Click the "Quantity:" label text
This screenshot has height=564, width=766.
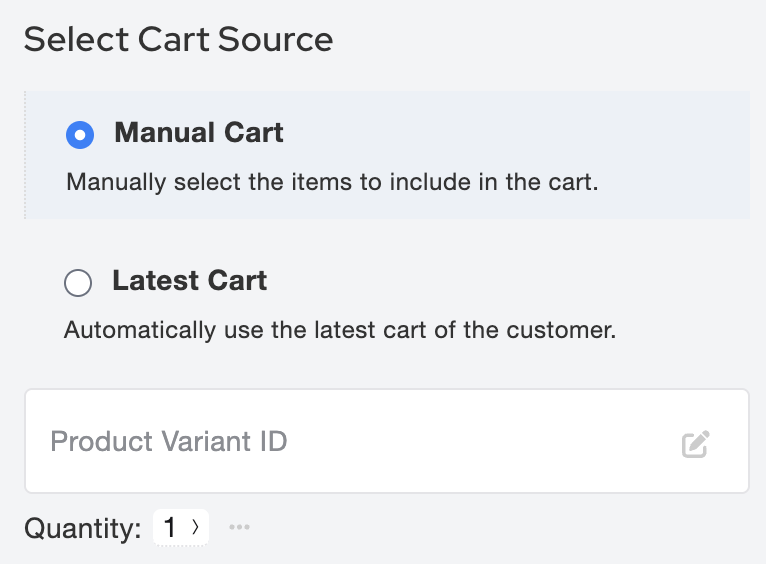click(x=83, y=528)
